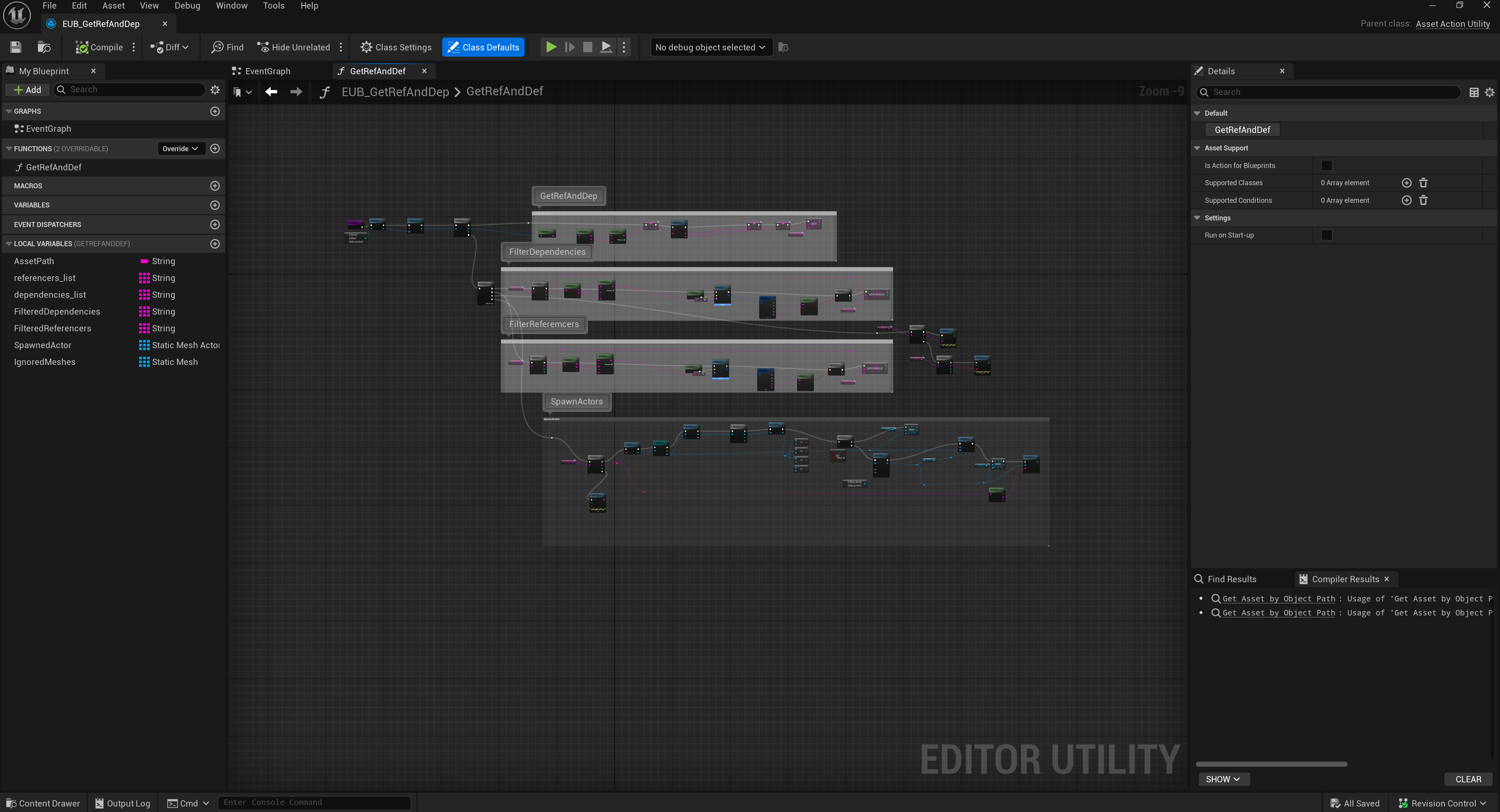Open Class Settings
Viewport: 1500px width, 812px height.
(396, 47)
